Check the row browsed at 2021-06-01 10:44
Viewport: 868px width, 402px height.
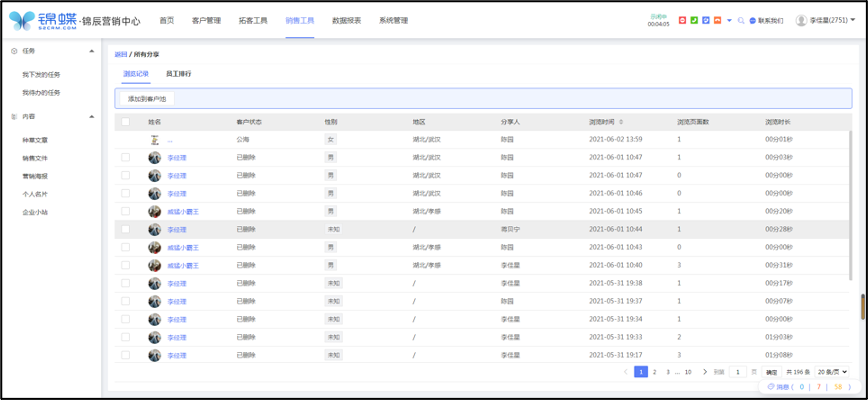[x=126, y=229]
